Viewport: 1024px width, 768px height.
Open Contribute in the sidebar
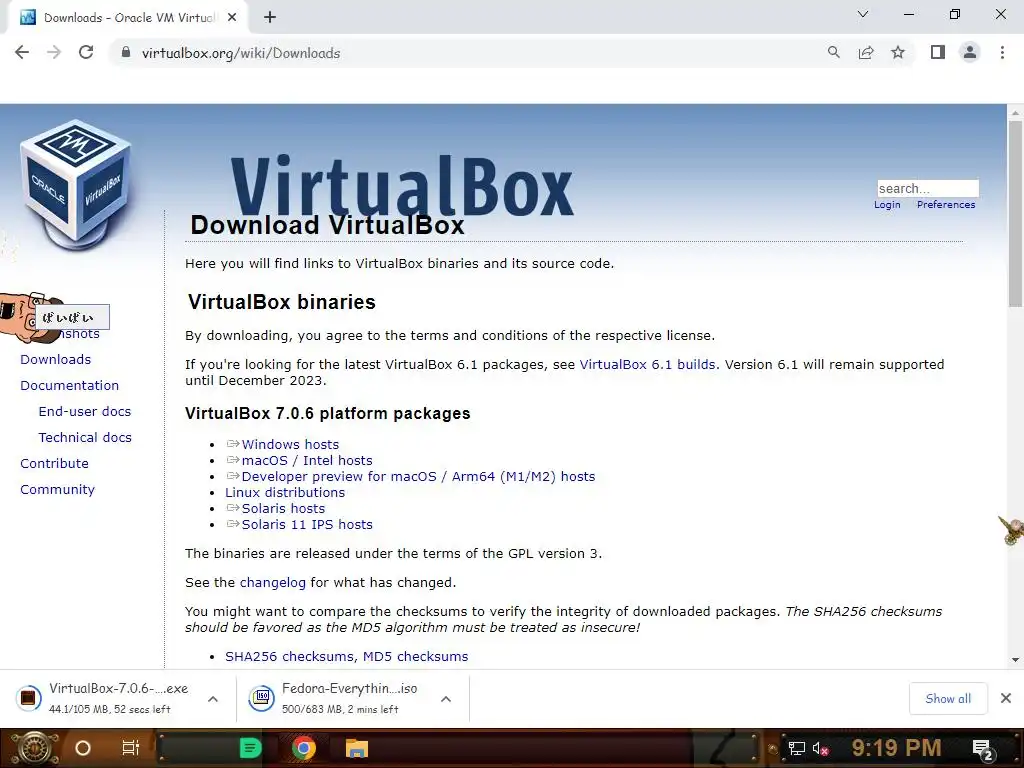54,464
